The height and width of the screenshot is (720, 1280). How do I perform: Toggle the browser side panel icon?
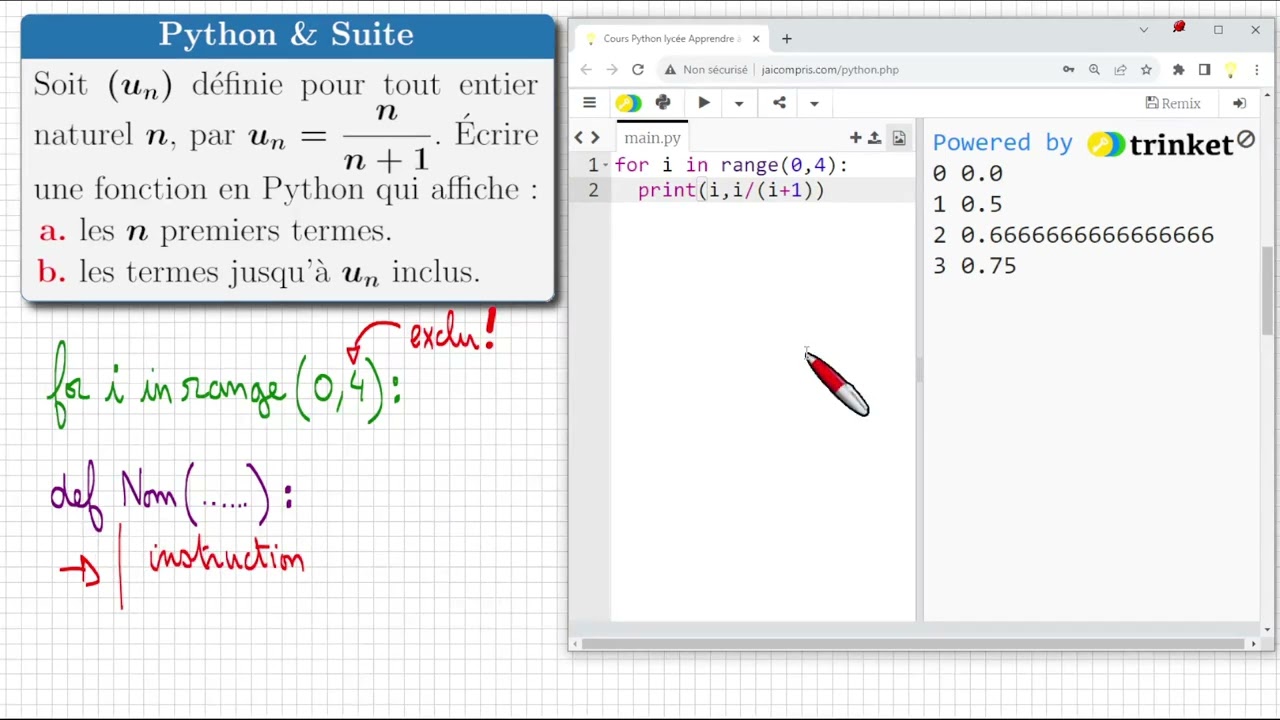[1204, 70]
